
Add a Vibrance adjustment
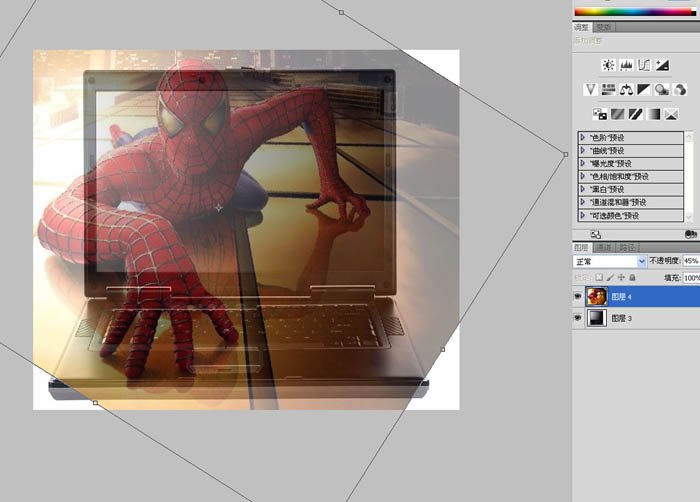click(591, 89)
